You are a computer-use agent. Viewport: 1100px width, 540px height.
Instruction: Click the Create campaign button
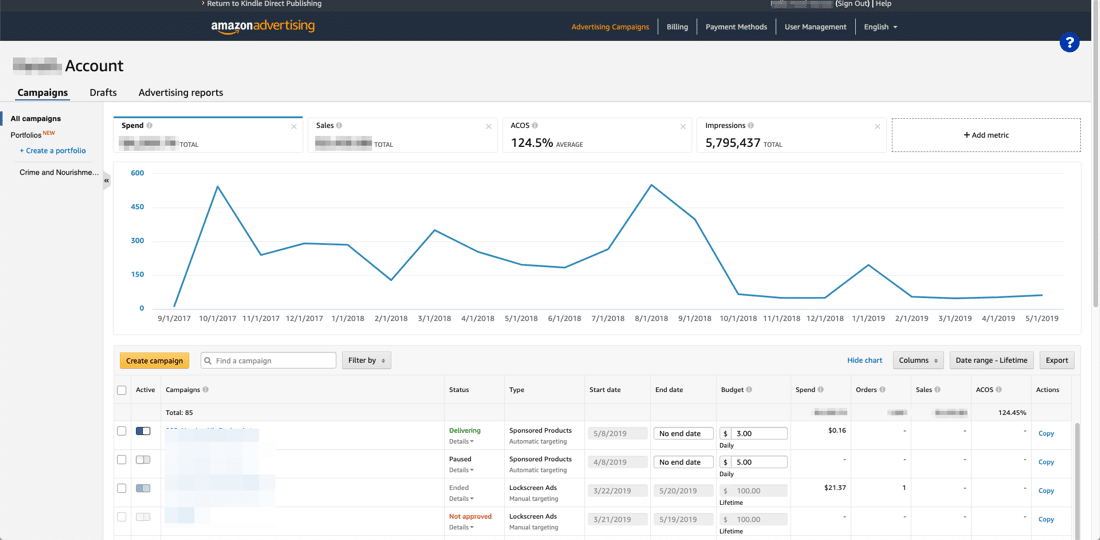[155, 360]
